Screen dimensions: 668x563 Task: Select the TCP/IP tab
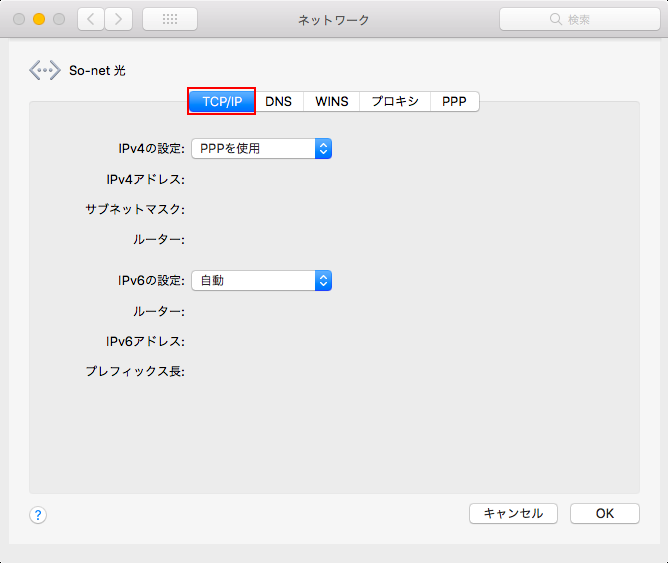[222, 101]
